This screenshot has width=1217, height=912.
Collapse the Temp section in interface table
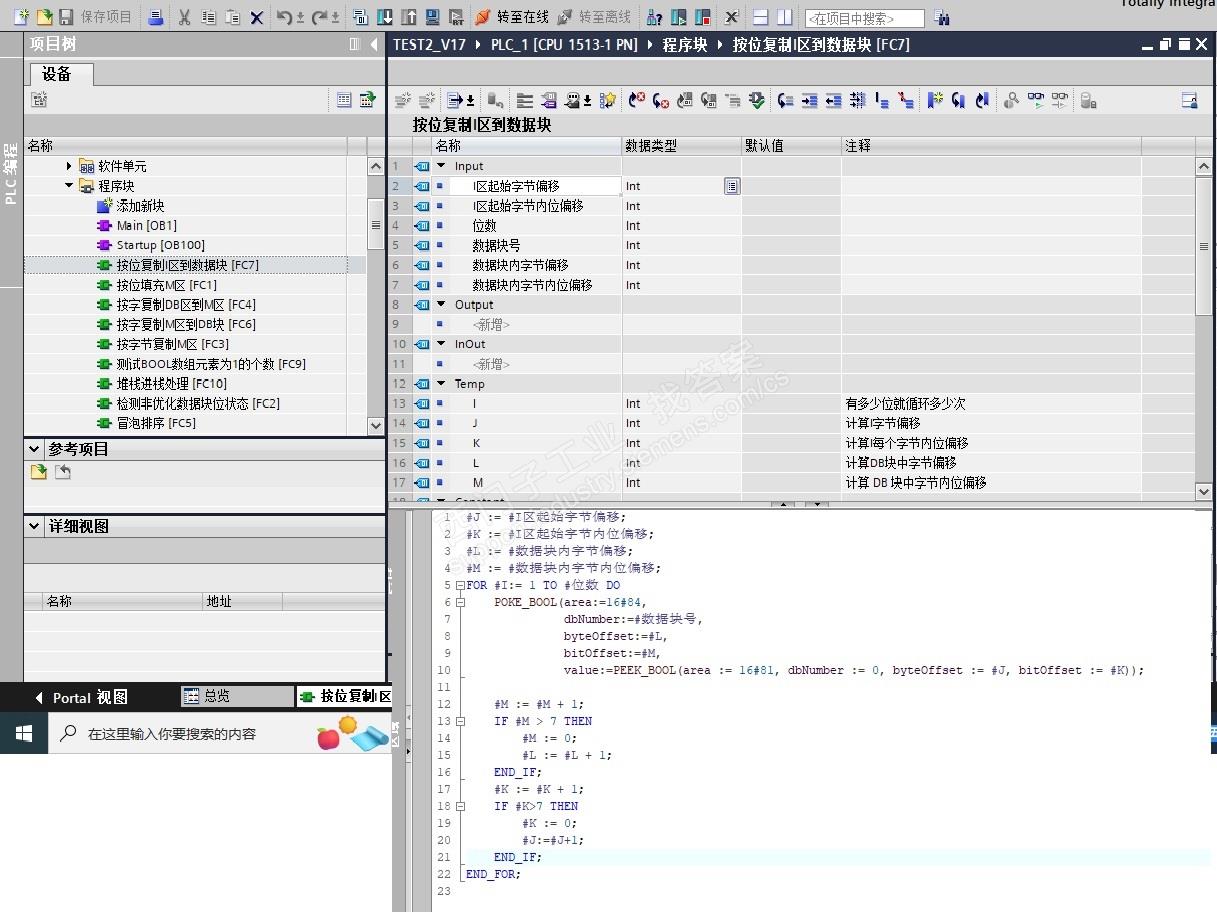pos(441,384)
